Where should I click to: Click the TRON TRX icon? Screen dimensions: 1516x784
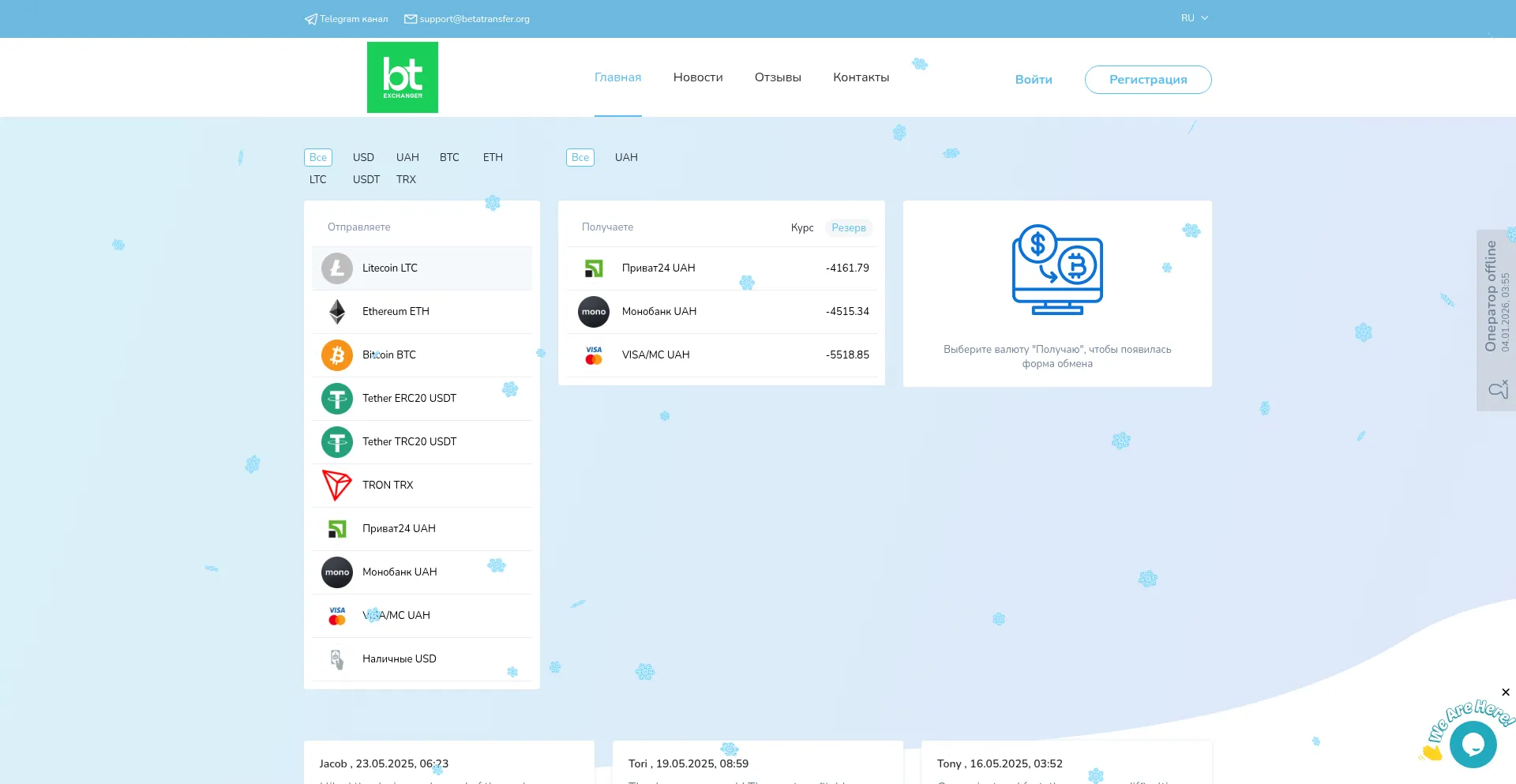pyautogui.click(x=337, y=486)
